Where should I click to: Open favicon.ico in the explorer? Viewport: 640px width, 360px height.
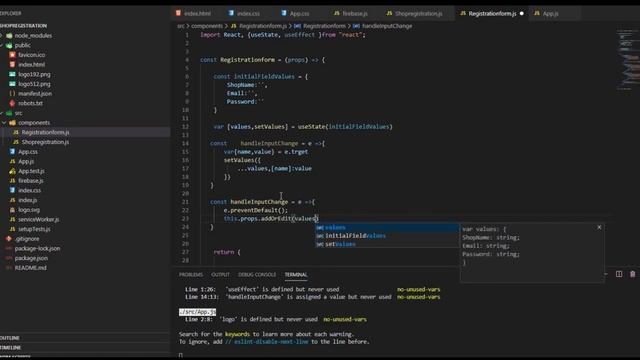coord(31,55)
